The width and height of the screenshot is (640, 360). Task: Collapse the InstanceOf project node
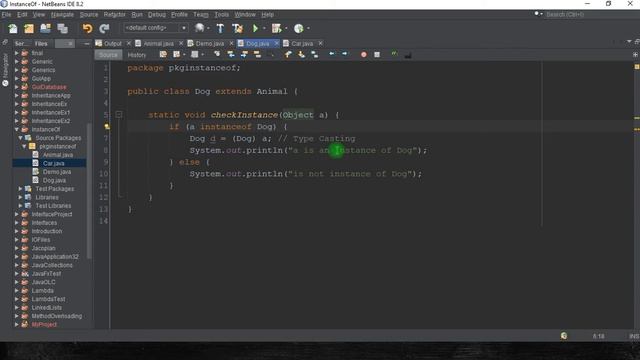coord(17,129)
